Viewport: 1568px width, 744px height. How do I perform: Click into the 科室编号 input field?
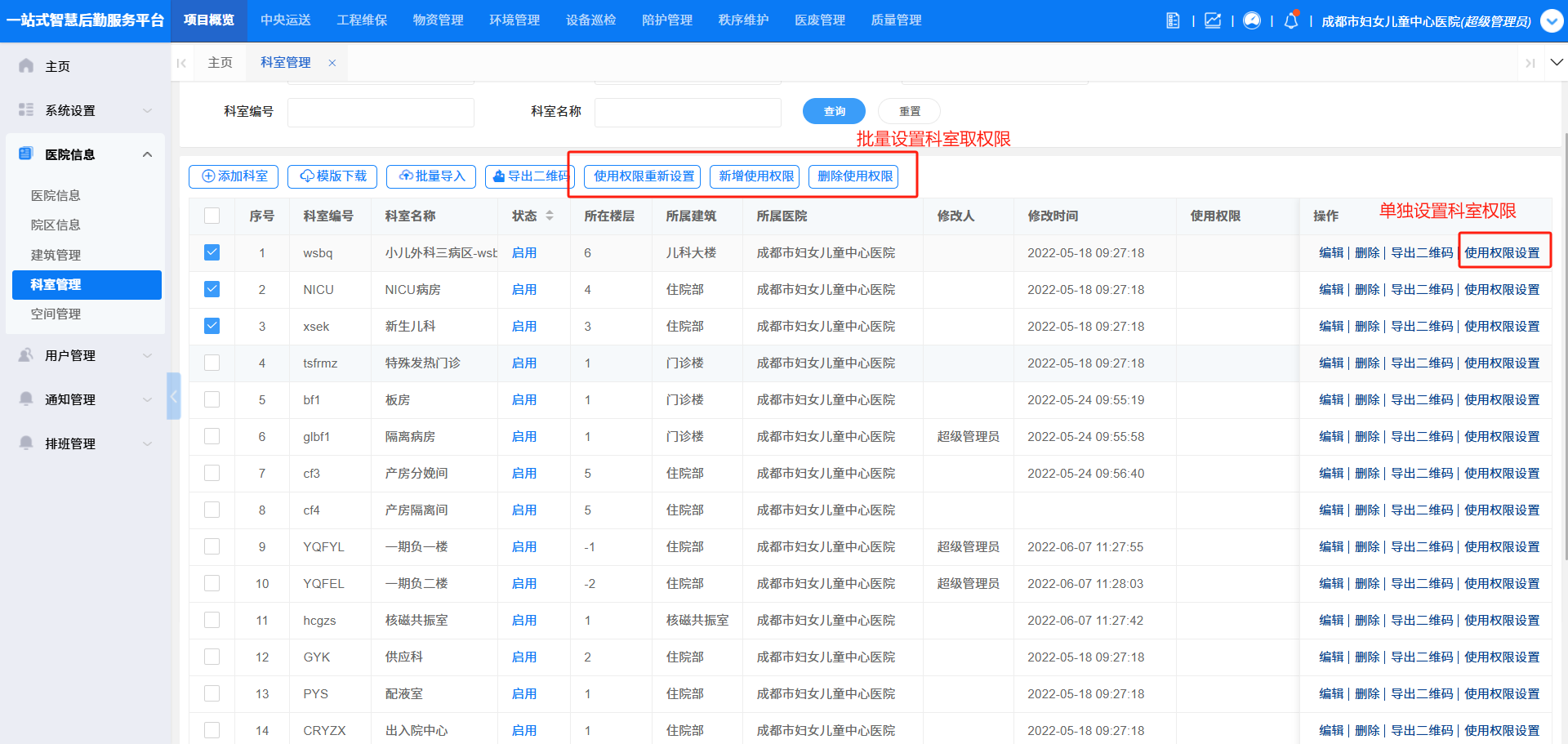click(381, 112)
